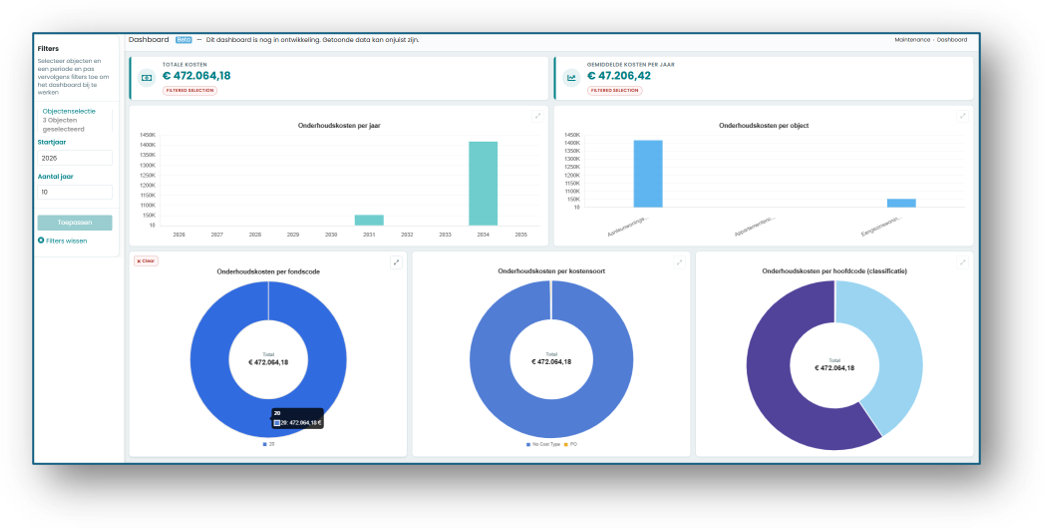Expand the Onderhoudskosten per fondscode chart
The height and width of the screenshot is (529, 1045).
coord(396,263)
